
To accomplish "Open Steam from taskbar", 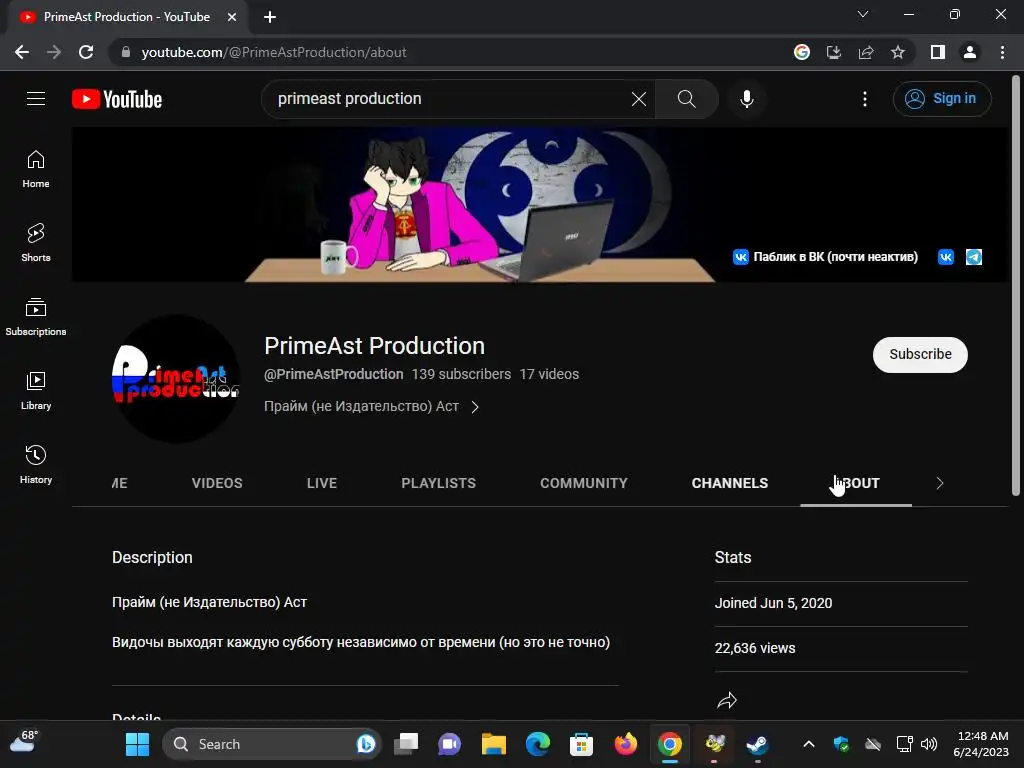I will 758,744.
